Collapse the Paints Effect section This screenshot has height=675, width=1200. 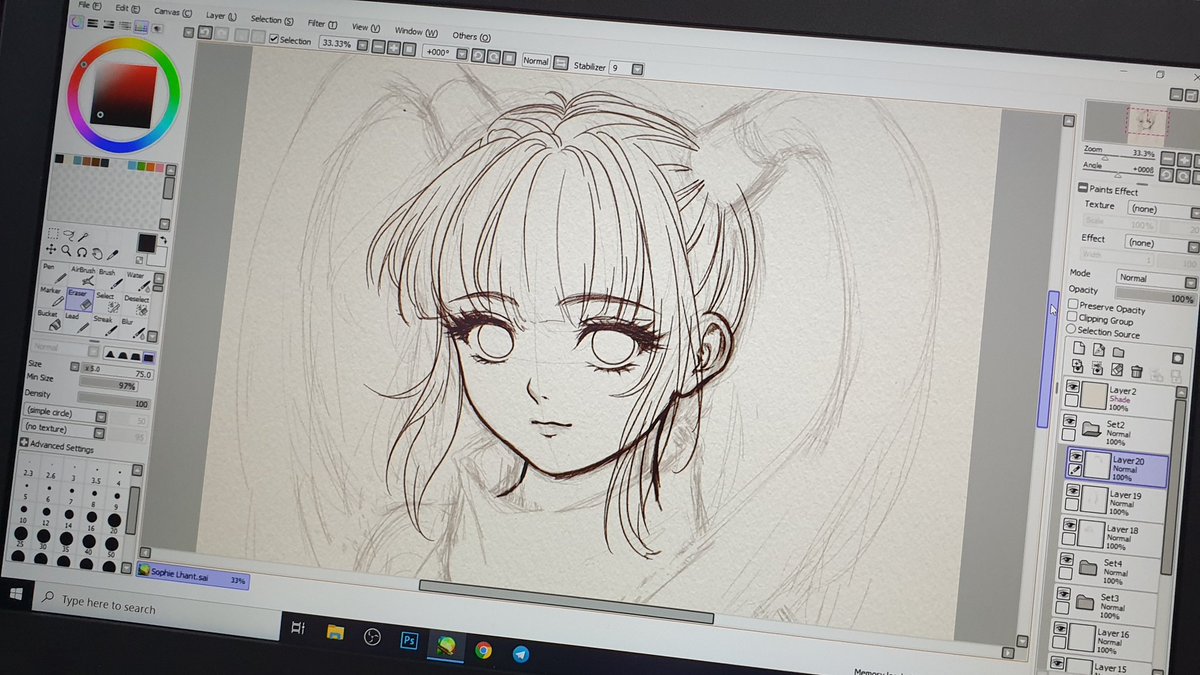point(1082,188)
